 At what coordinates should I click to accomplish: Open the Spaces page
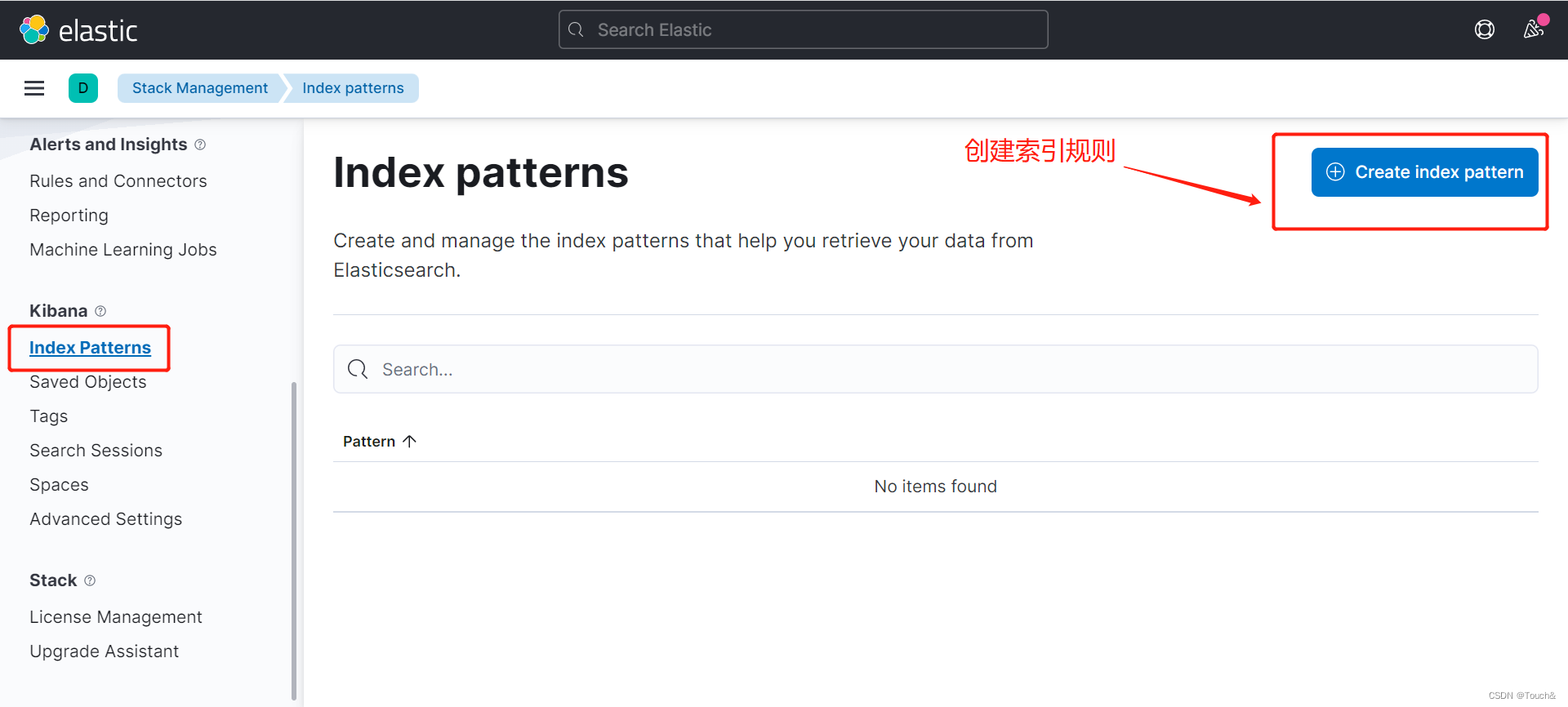click(59, 485)
